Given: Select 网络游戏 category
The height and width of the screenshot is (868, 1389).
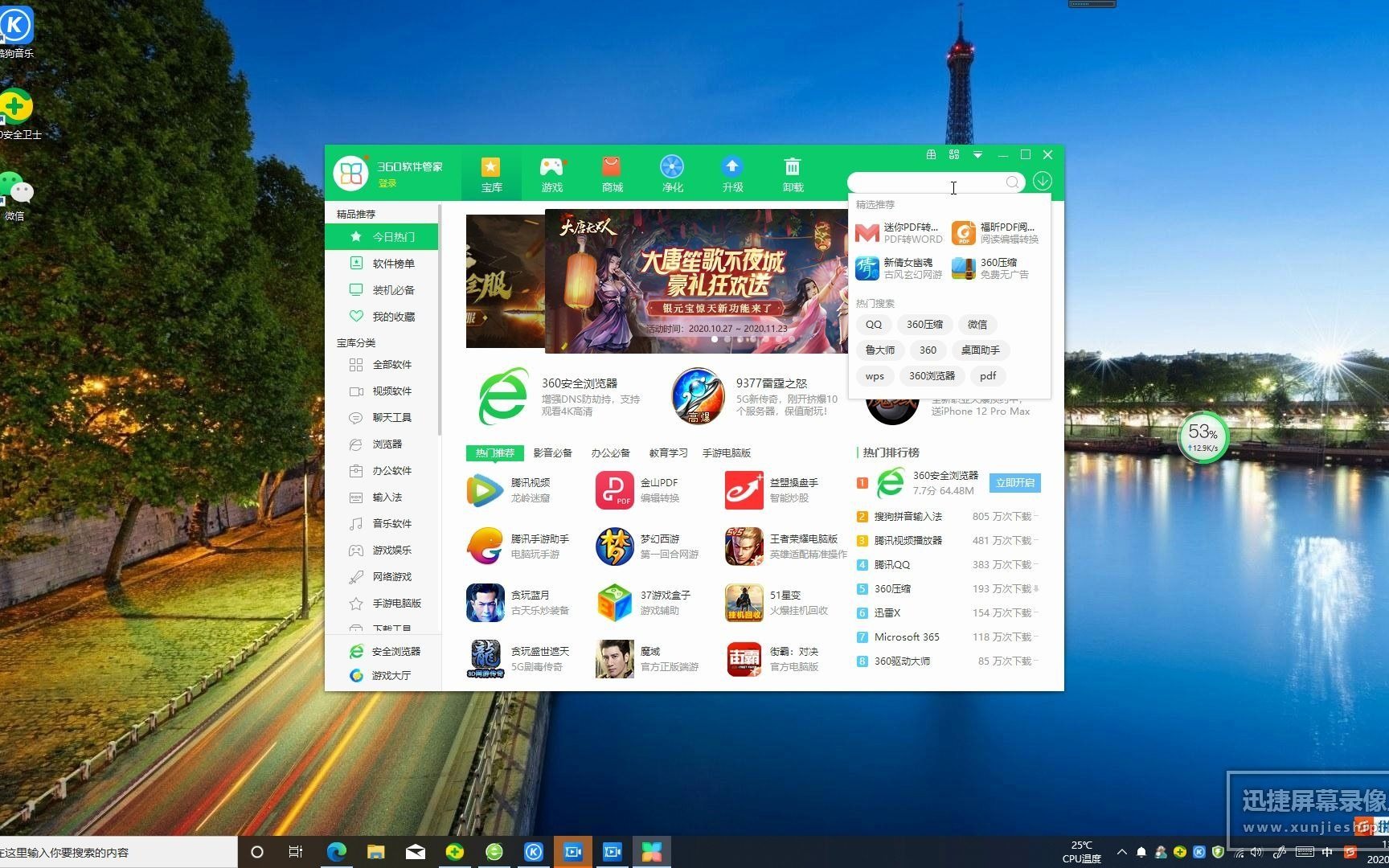Looking at the screenshot, I should pyautogui.click(x=382, y=577).
